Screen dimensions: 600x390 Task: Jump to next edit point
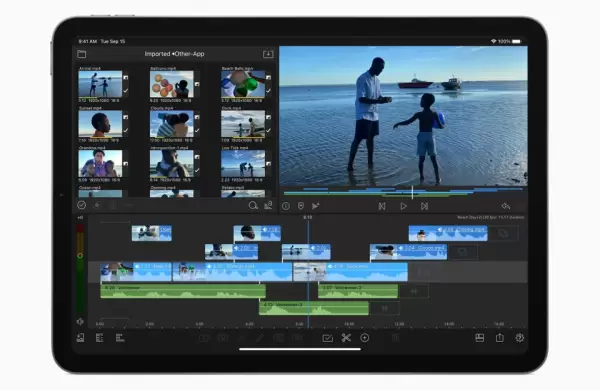tap(424, 206)
